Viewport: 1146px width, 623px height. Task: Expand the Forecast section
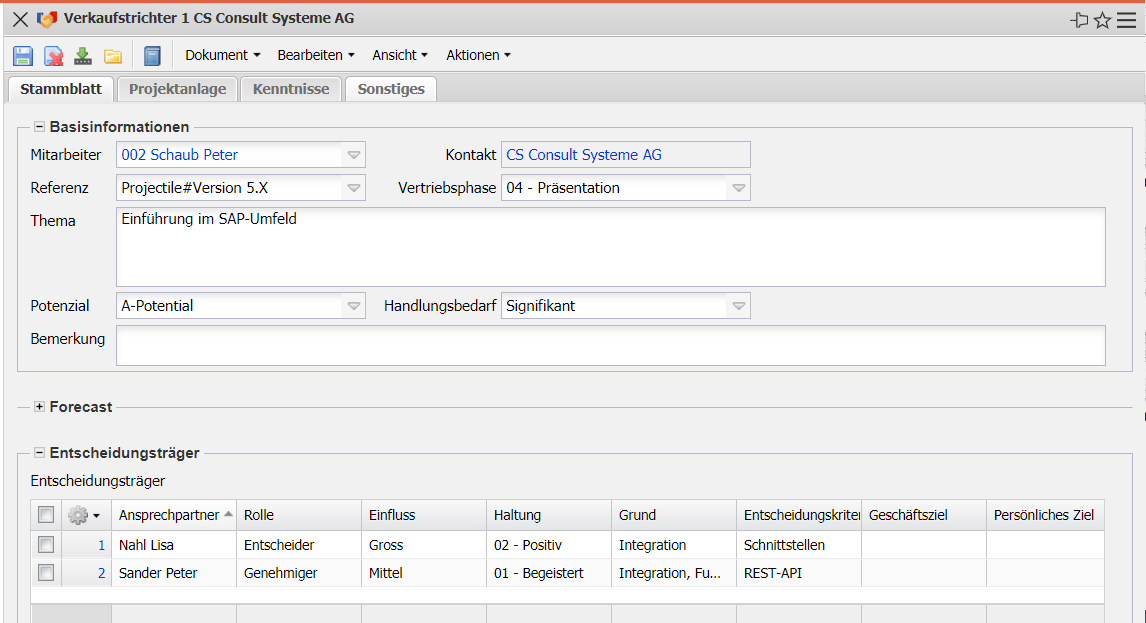pyautogui.click(x=40, y=407)
